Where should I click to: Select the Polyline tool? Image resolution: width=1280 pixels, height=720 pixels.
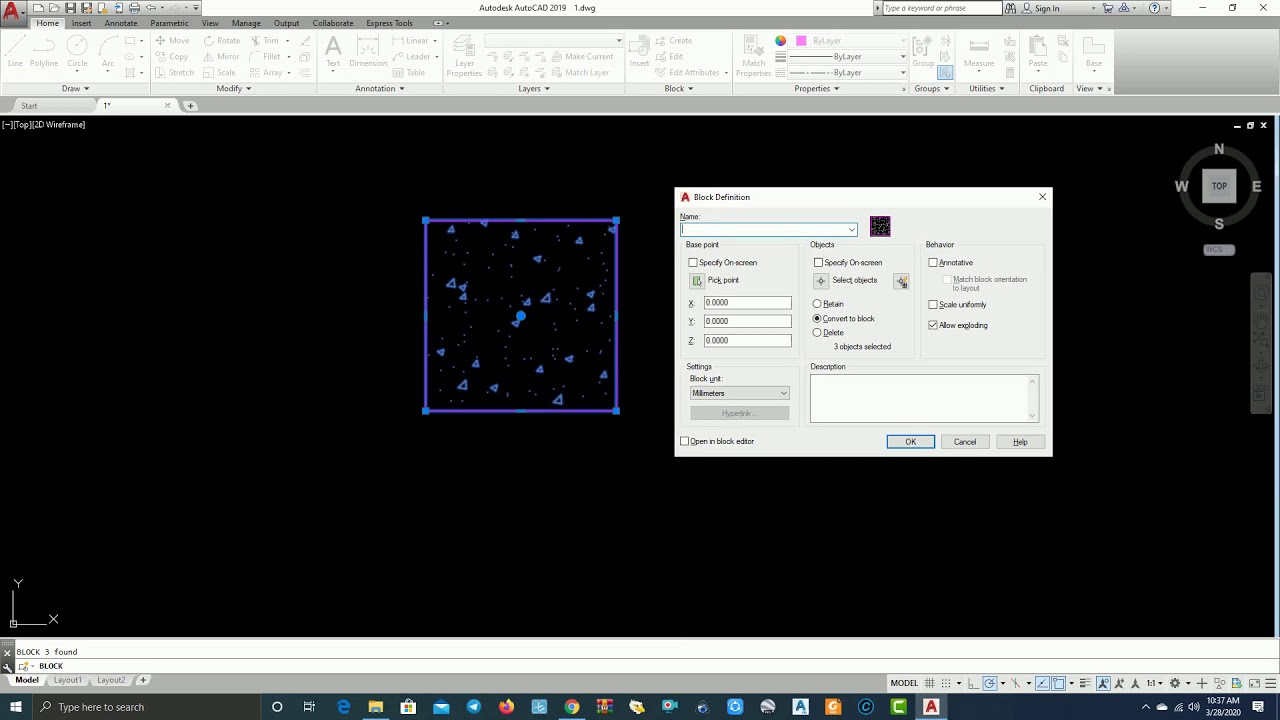pos(44,52)
